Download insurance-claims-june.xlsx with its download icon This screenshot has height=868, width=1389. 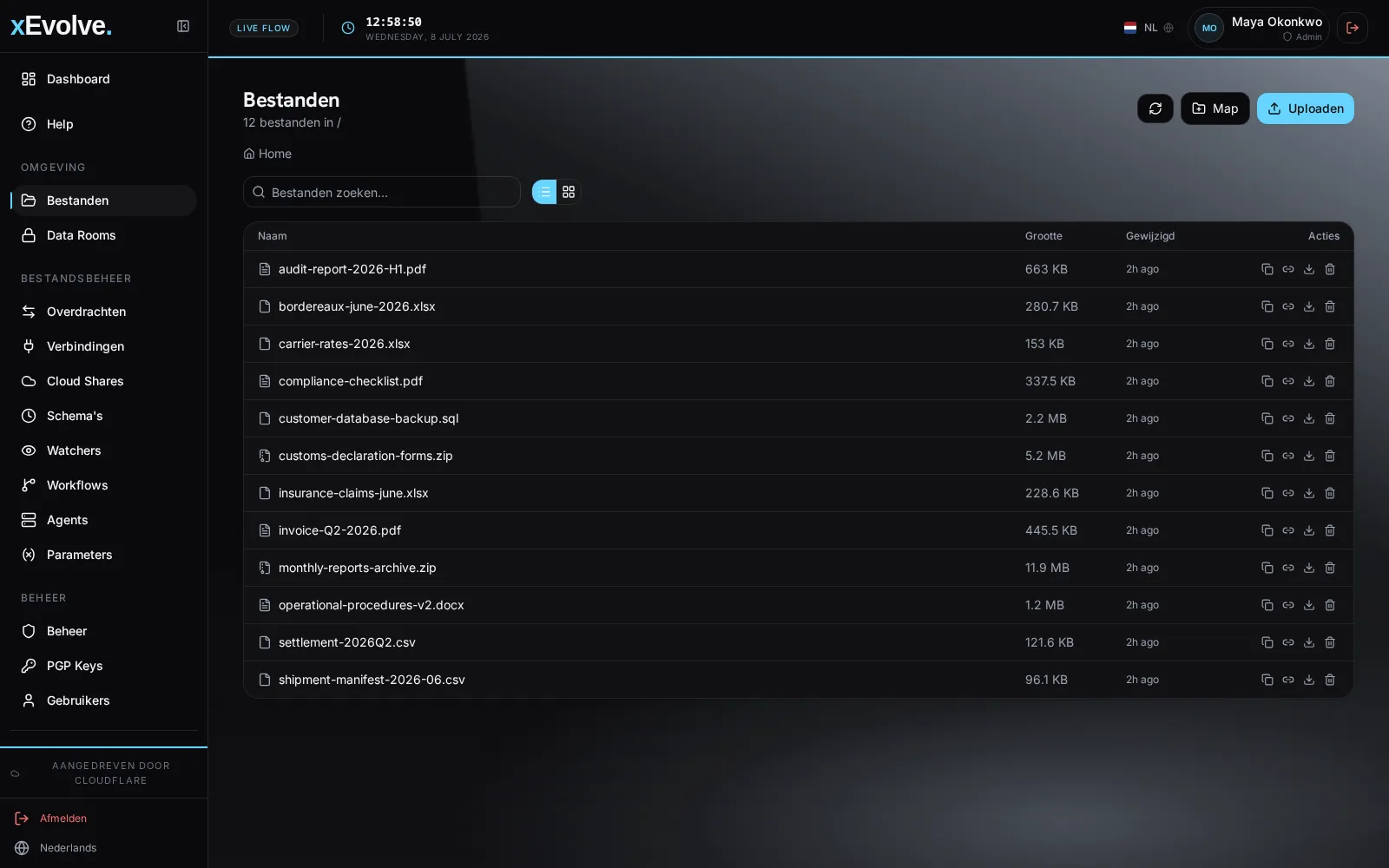point(1309,493)
